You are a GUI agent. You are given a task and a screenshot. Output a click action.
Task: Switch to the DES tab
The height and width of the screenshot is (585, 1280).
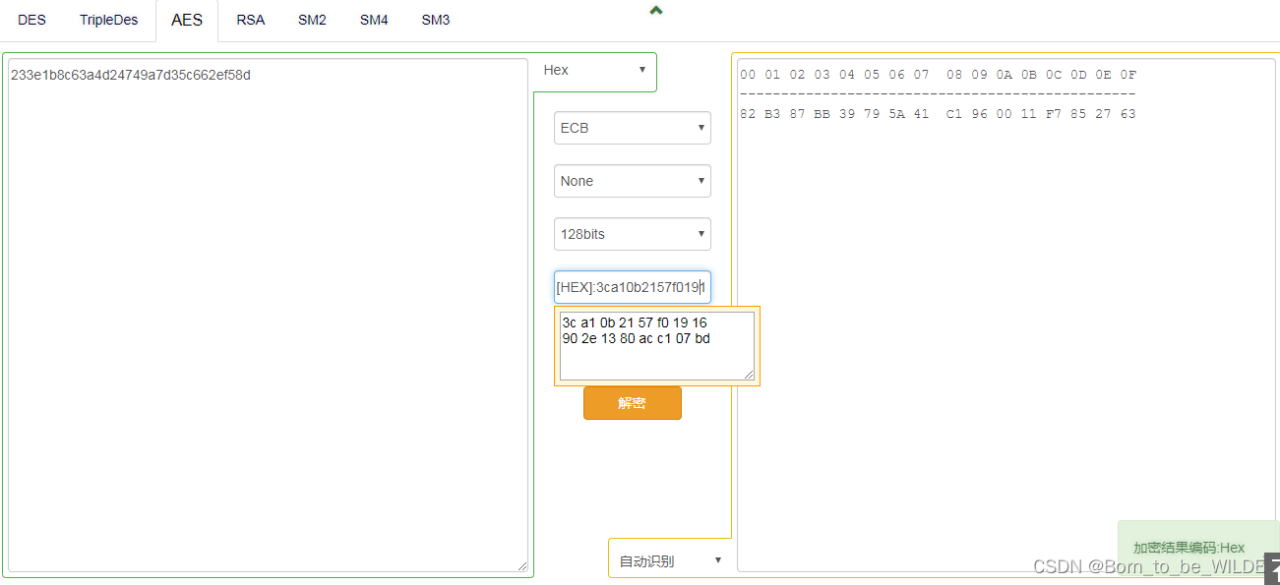pos(32,20)
